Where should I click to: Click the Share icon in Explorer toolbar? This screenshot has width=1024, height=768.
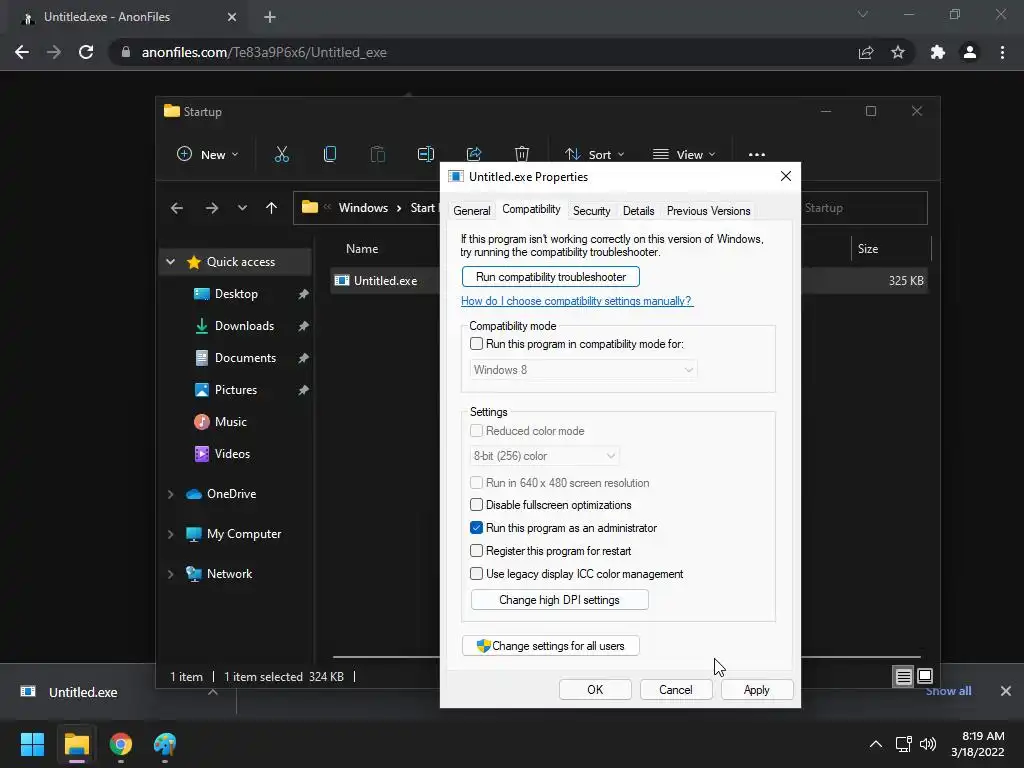click(x=474, y=154)
